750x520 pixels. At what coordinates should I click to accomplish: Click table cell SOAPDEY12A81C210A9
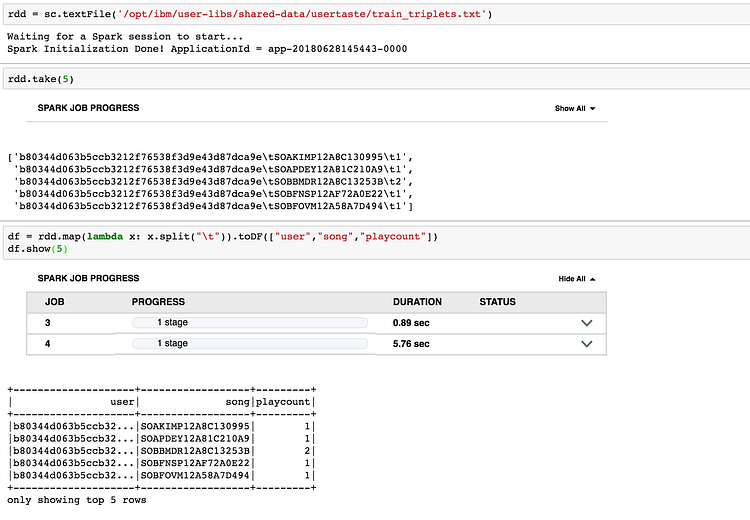point(195,439)
